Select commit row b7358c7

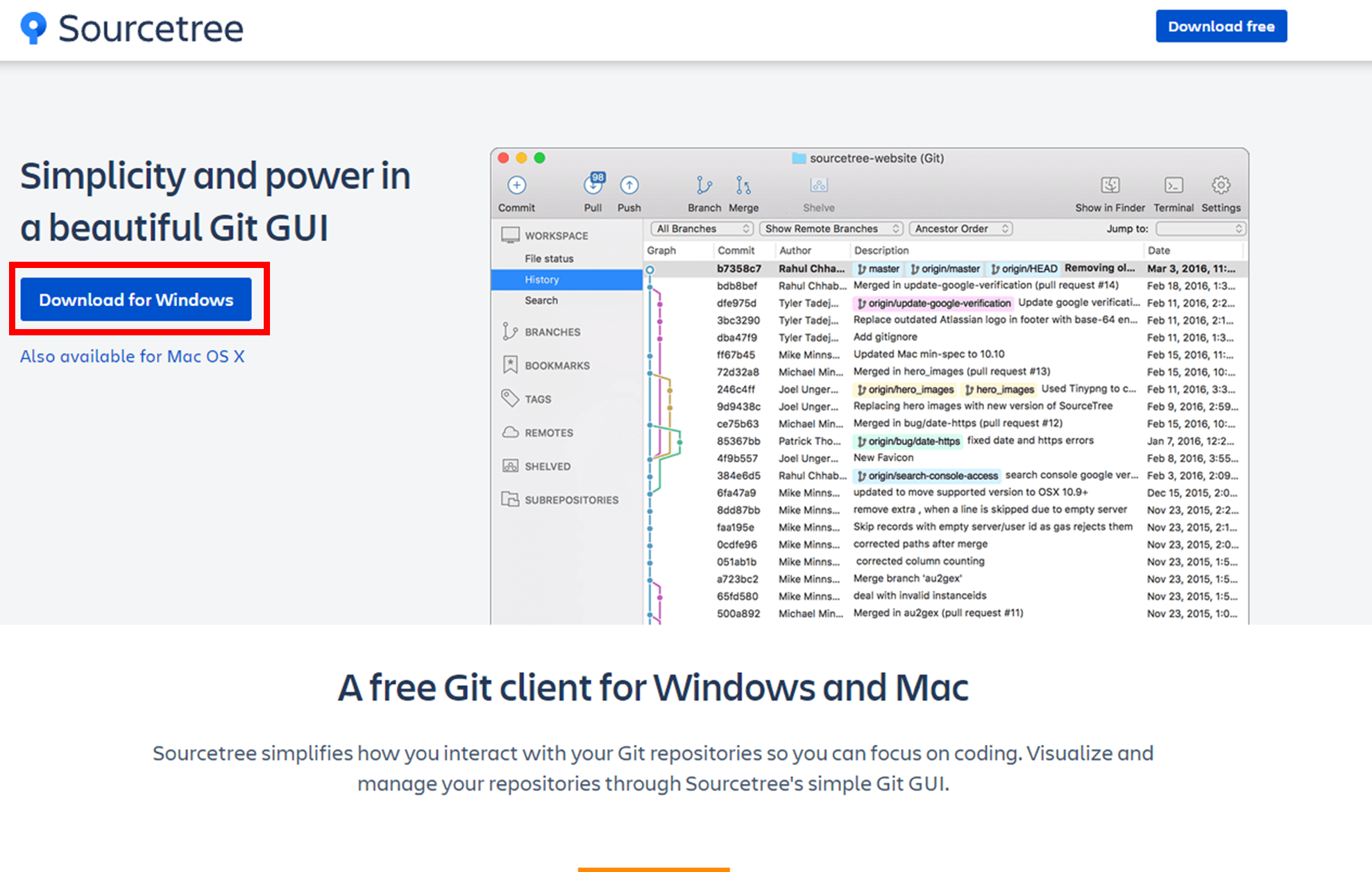[945, 269]
